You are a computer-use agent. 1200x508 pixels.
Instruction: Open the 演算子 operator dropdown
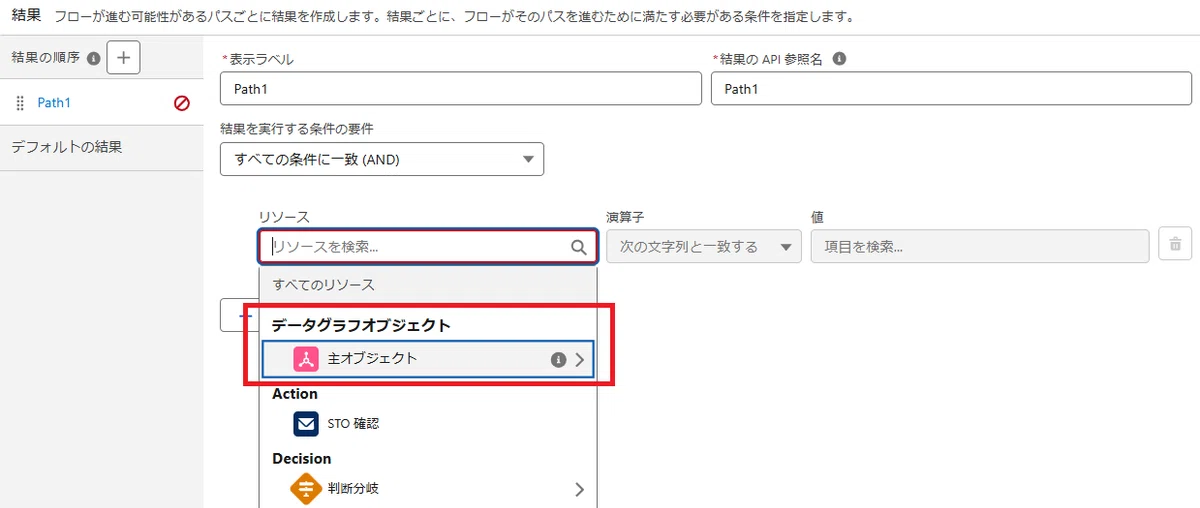click(704, 246)
